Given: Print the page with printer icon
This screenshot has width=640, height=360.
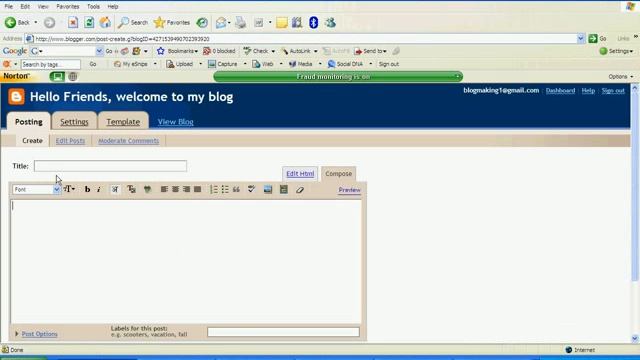Looking at the screenshot, I should pos(241,22).
